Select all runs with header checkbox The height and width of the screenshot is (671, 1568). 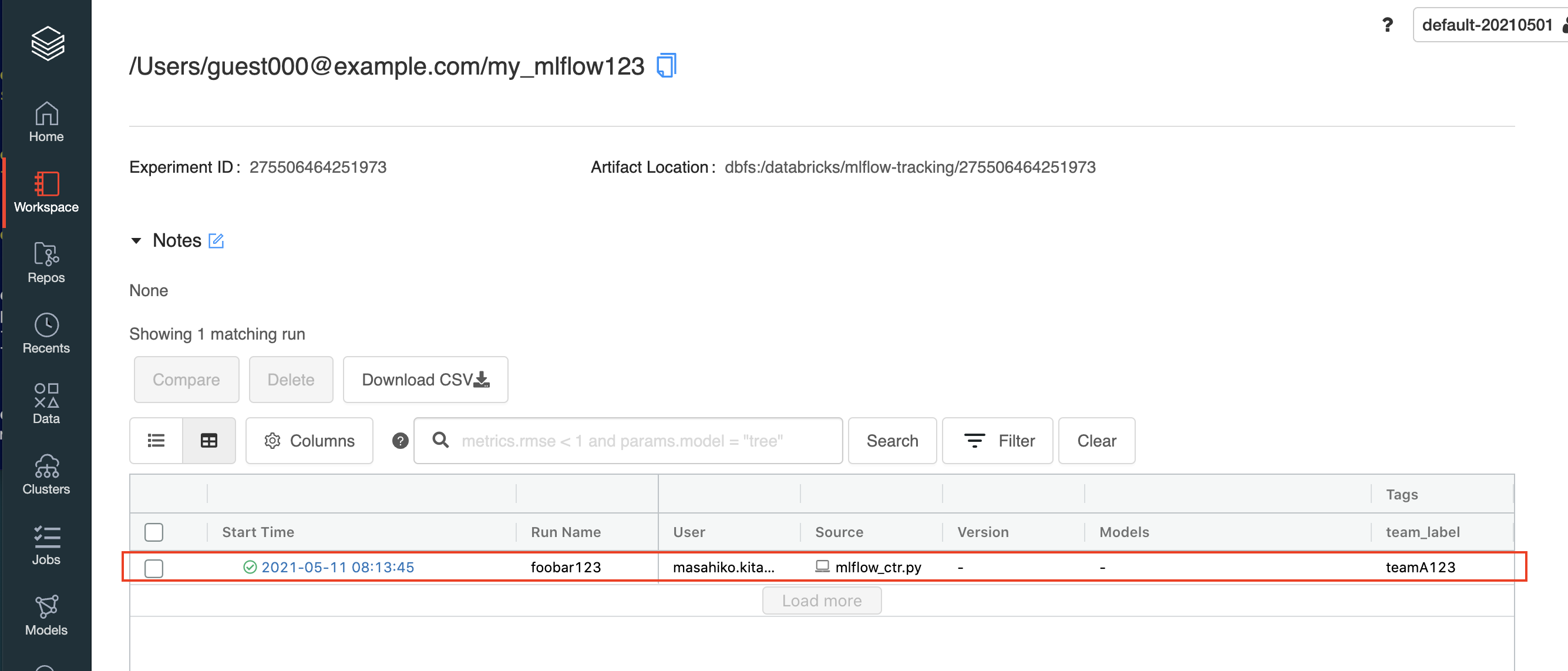tap(154, 532)
